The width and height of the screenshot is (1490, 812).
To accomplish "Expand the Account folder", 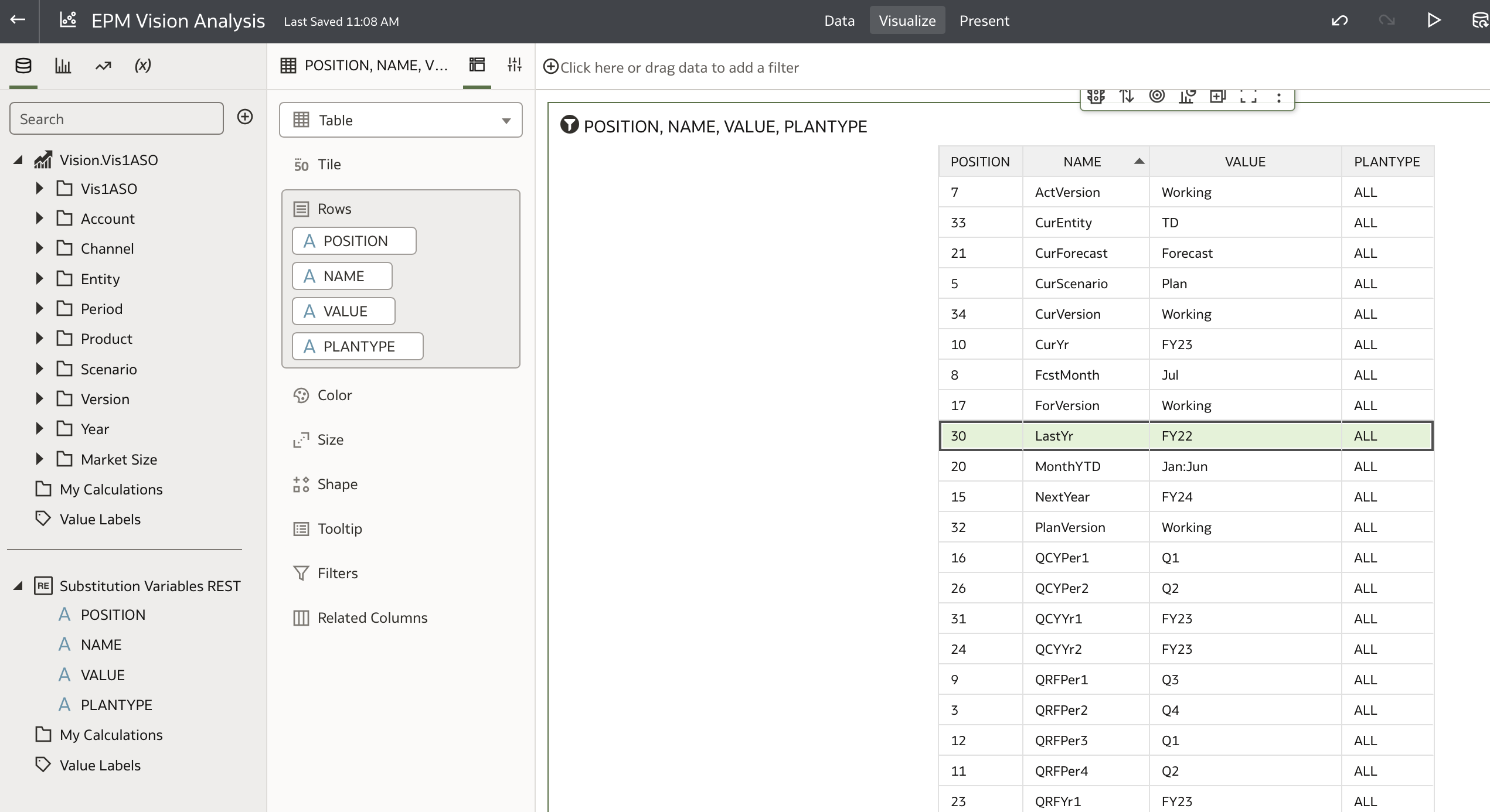I will coord(39,218).
